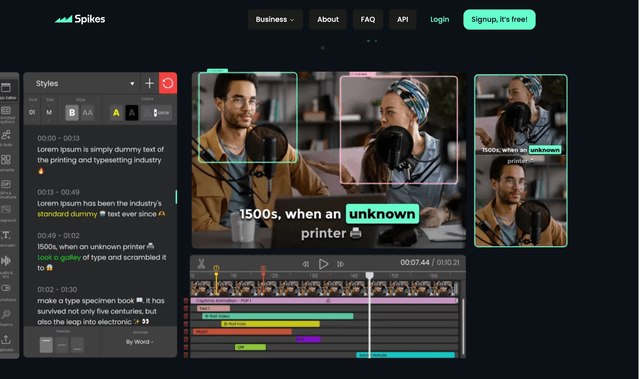The height and width of the screenshot is (379, 640).
Task: Delete the B-Roll Foto track
Action: pos(186,324)
